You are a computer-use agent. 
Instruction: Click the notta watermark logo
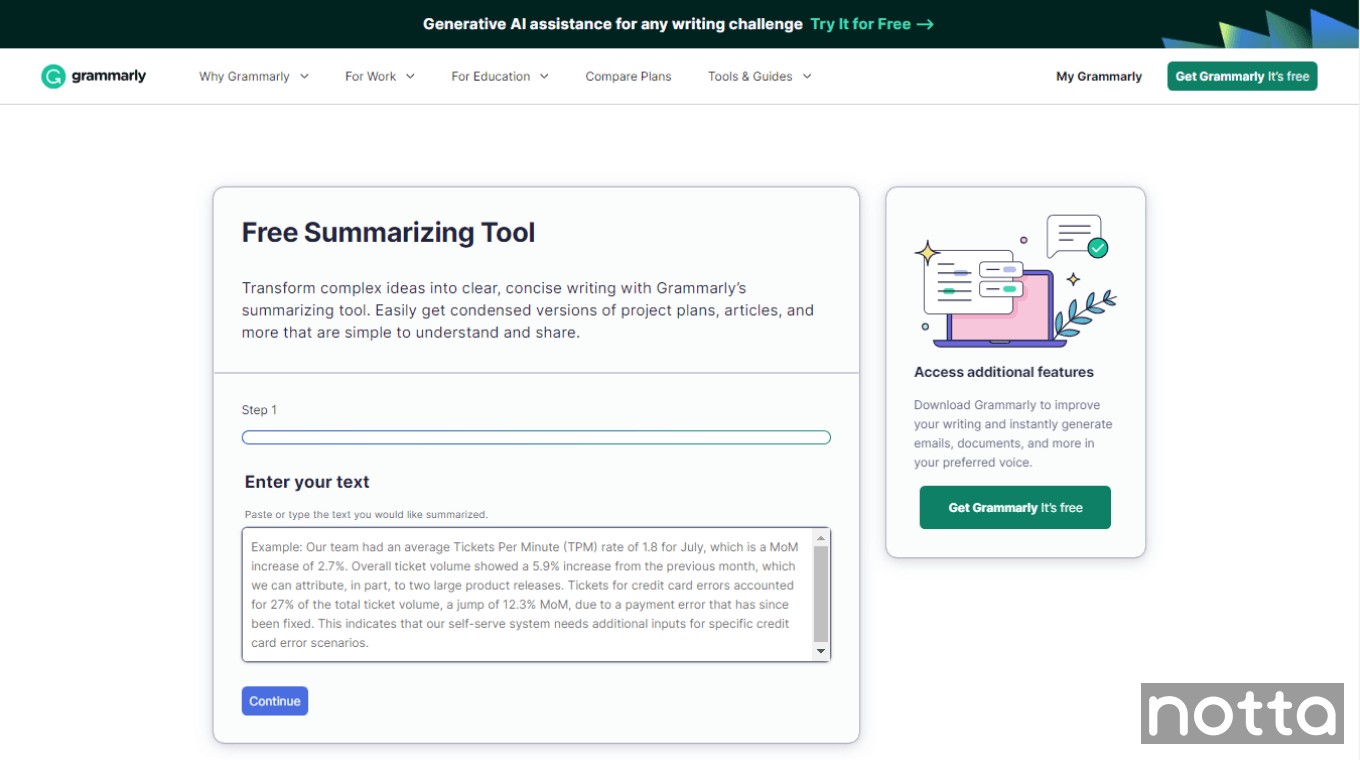point(1242,714)
